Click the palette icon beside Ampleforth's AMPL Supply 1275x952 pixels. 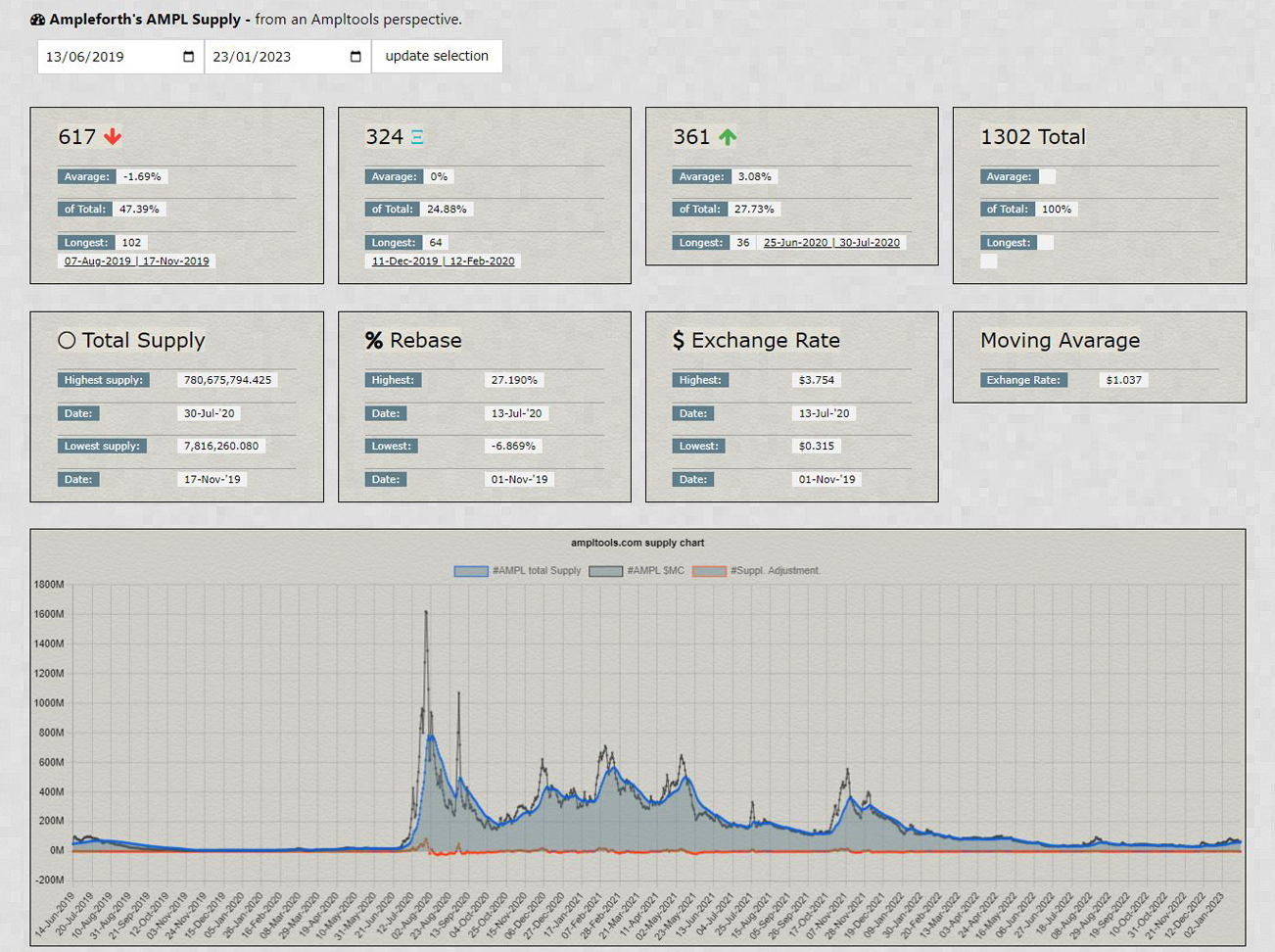point(37,20)
